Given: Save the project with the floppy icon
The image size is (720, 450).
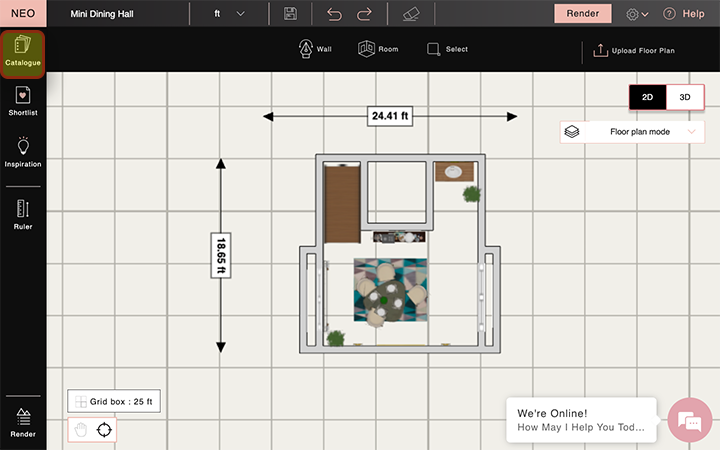Looking at the screenshot, I should point(290,13).
